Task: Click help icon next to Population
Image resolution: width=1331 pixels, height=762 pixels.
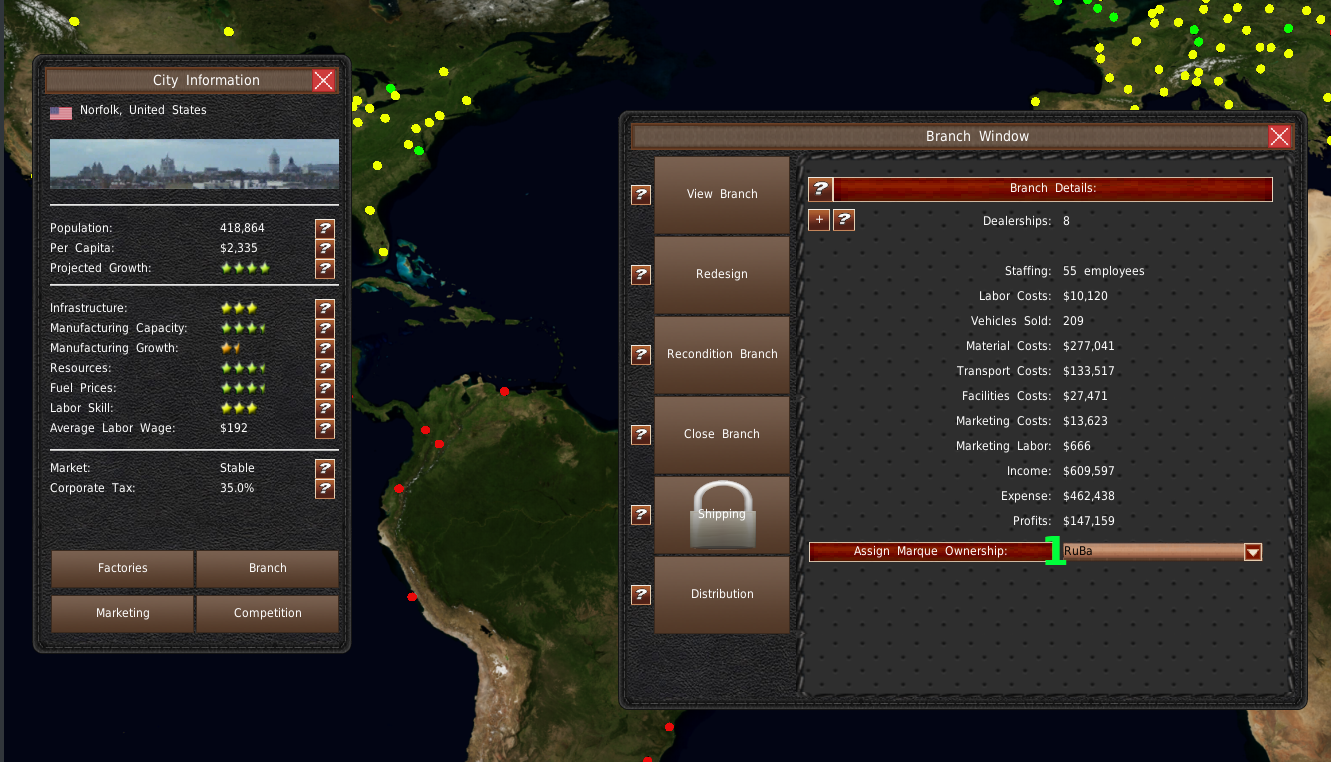Action: pyautogui.click(x=324, y=229)
